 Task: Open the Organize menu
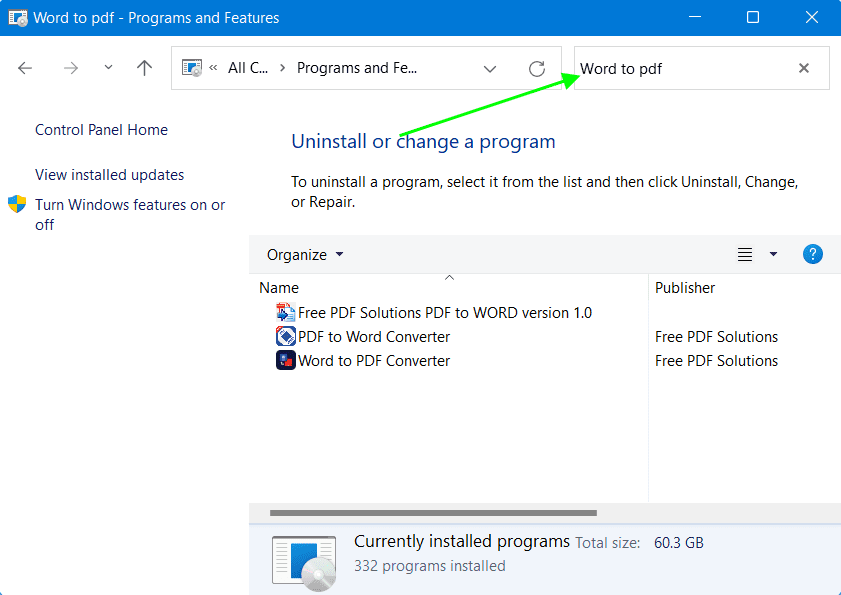[x=305, y=254]
